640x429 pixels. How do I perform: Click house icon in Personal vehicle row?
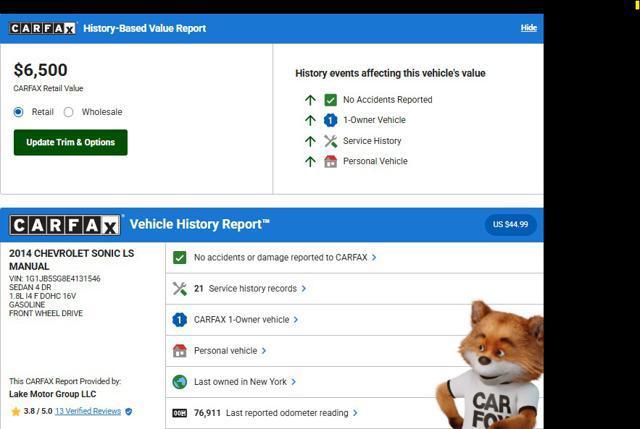(x=180, y=351)
